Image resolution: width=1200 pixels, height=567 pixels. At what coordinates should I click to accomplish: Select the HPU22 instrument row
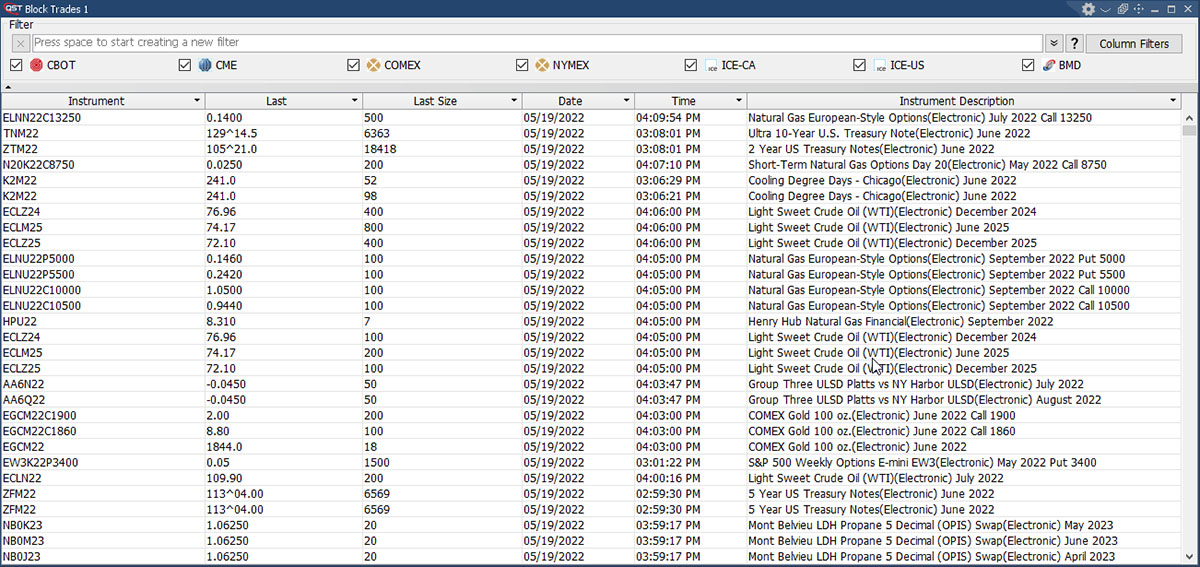click(591, 321)
